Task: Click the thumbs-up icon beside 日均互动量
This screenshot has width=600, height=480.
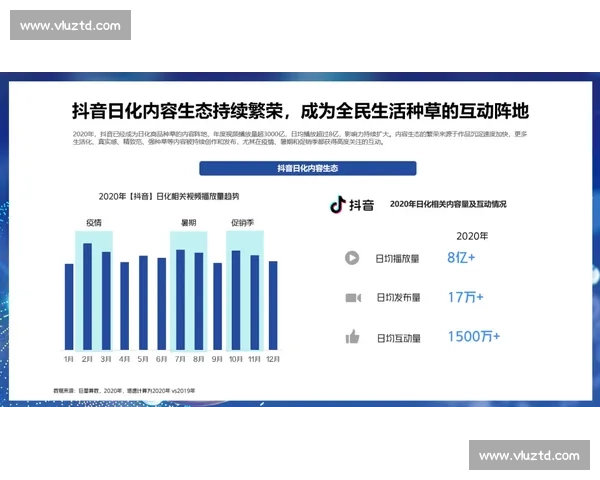Action: (x=352, y=337)
